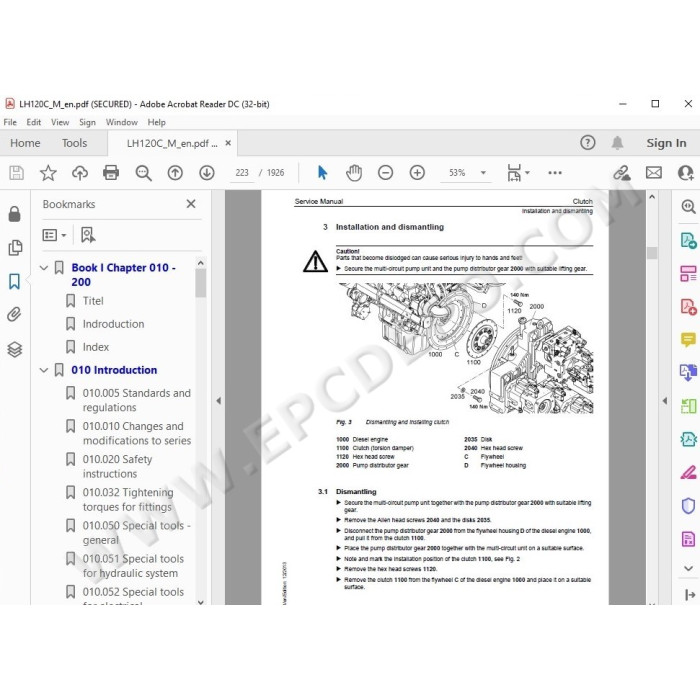The height and width of the screenshot is (700, 700).
Task: Collapse Book I Chapter 010-200 bookmark
Action: coord(44,268)
